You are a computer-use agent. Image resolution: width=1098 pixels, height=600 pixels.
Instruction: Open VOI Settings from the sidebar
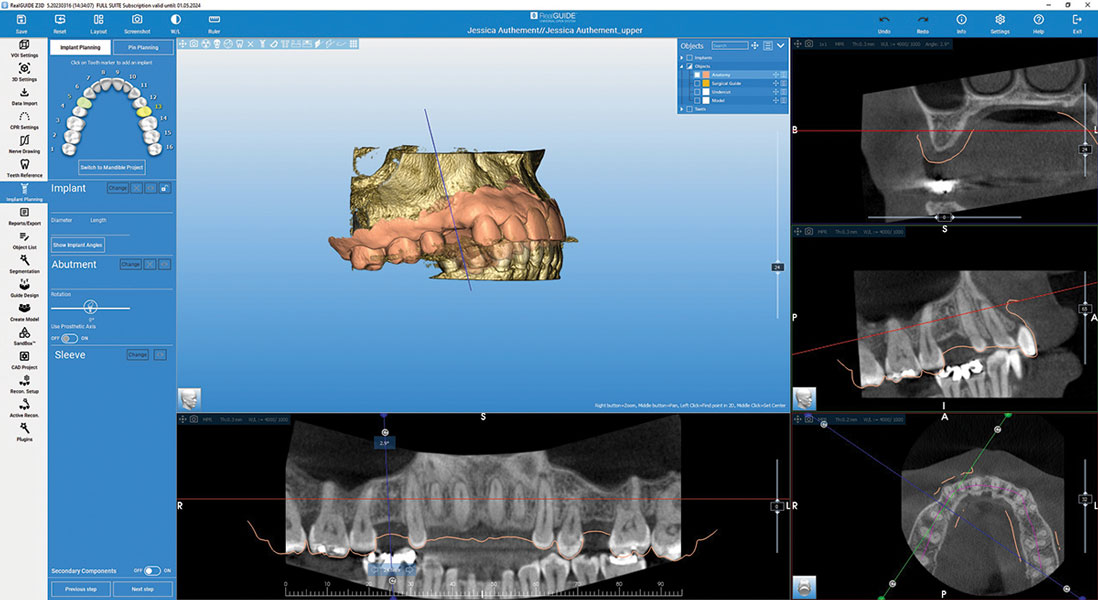[24, 46]
